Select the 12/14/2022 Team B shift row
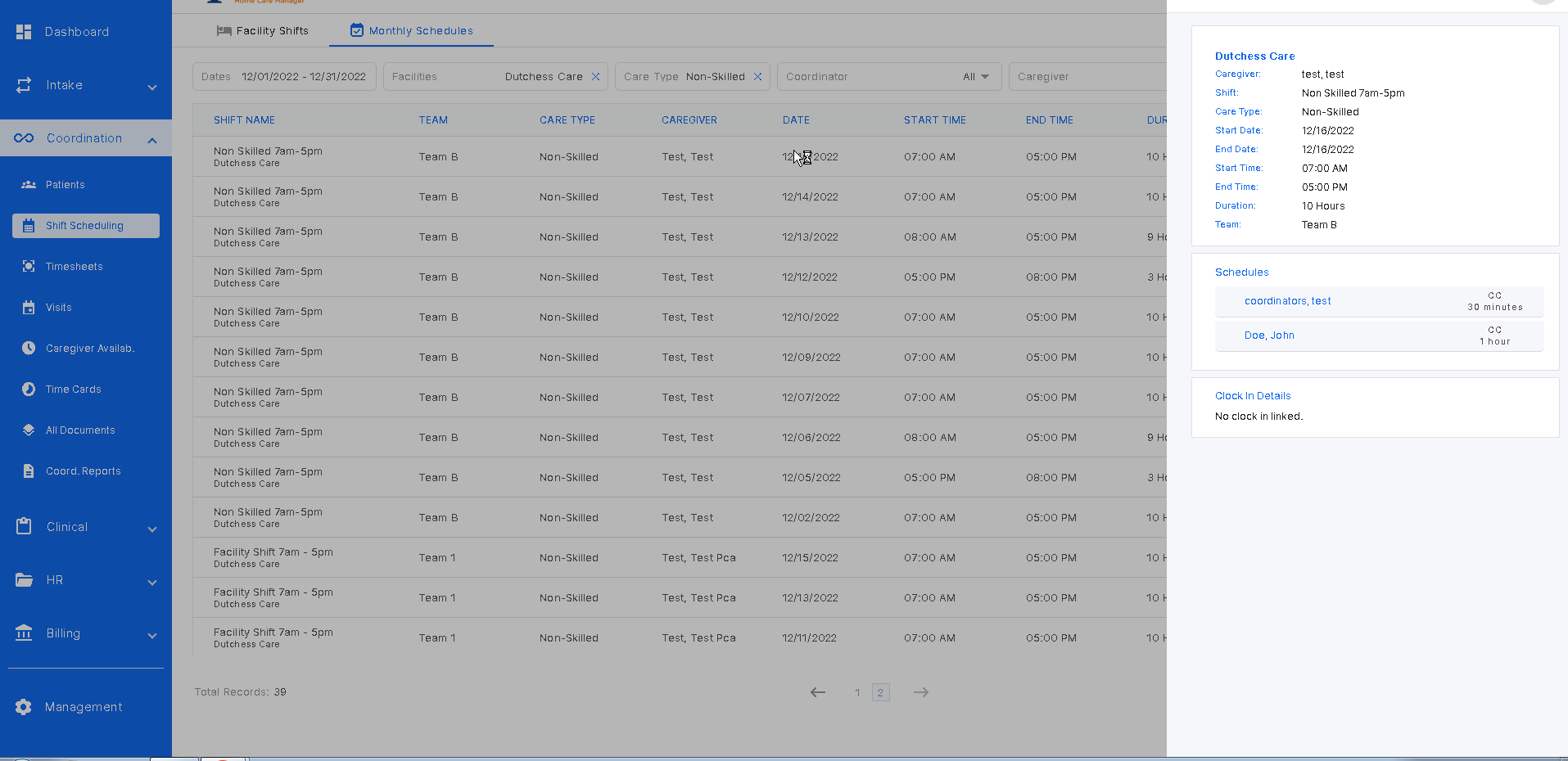1568x761 pixels. pos(680,197)
